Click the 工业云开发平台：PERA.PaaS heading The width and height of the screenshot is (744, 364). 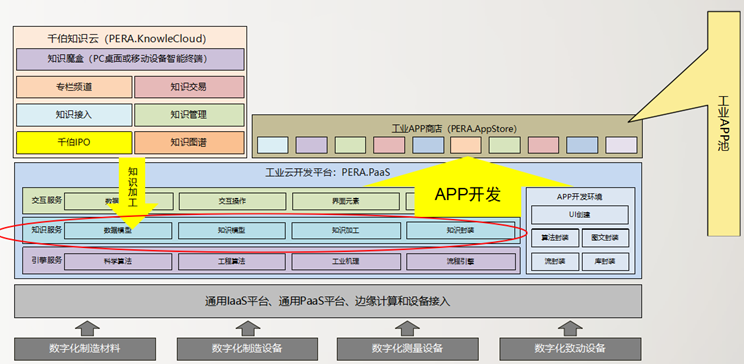(x=327, y=172)
